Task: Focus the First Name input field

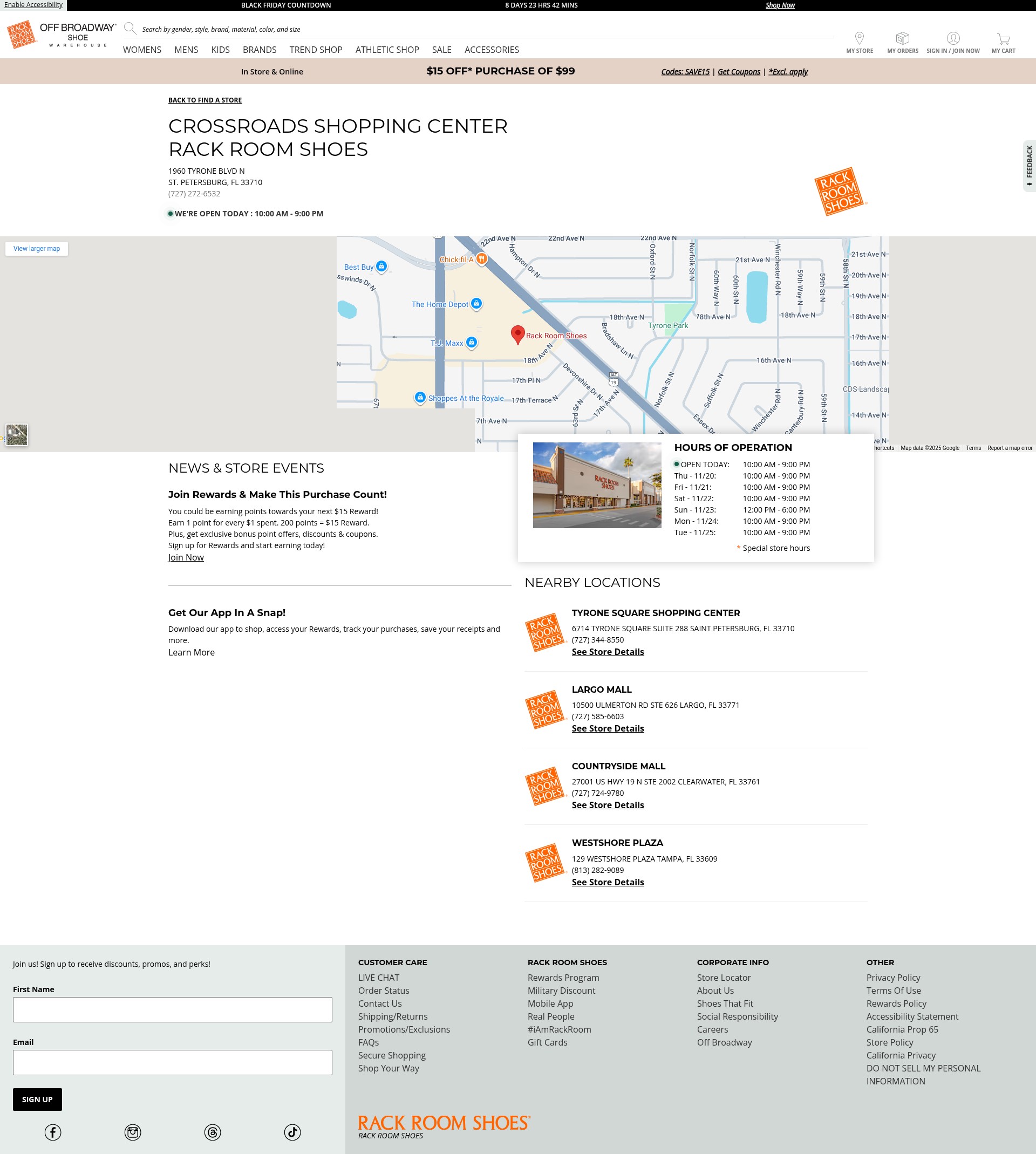Action: (173, 1009)
